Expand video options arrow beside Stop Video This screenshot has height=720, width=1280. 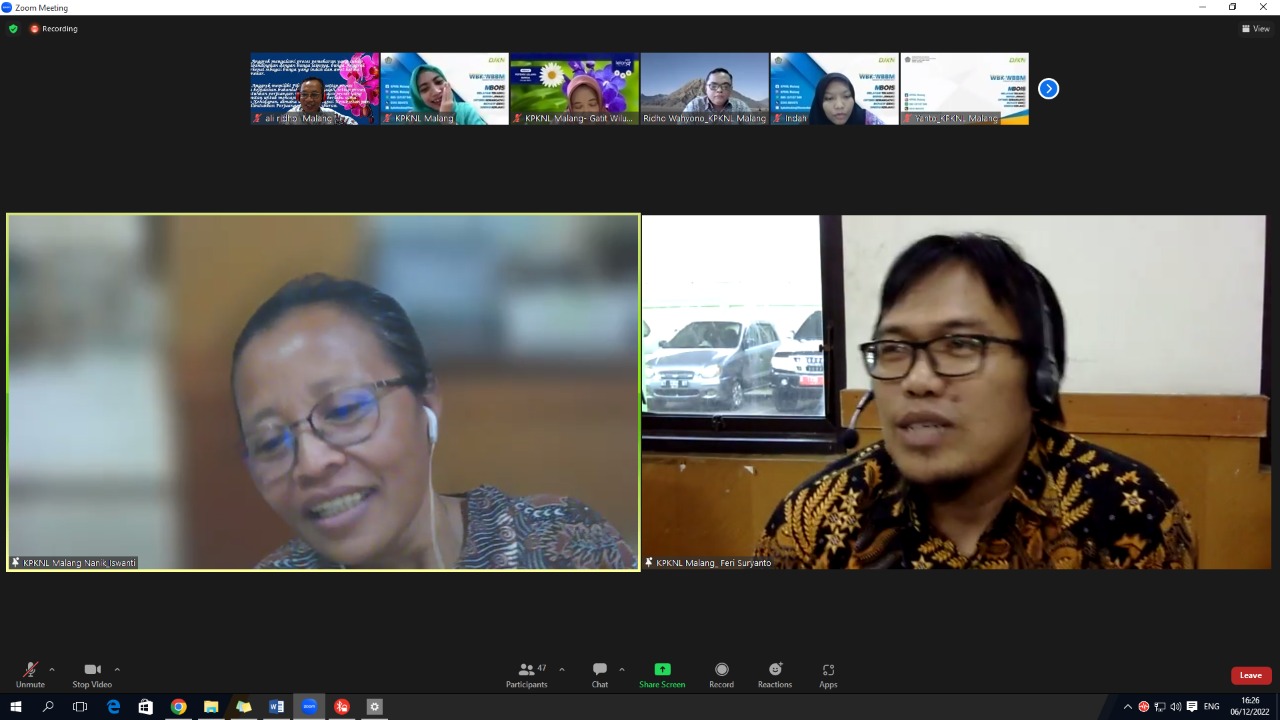coord(117,670)
